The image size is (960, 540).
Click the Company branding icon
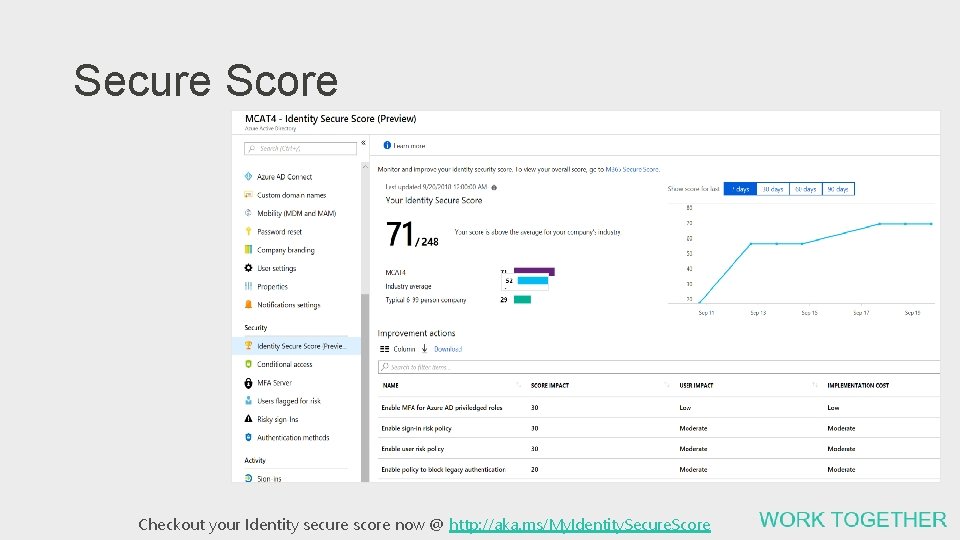[x=248, y=249]
